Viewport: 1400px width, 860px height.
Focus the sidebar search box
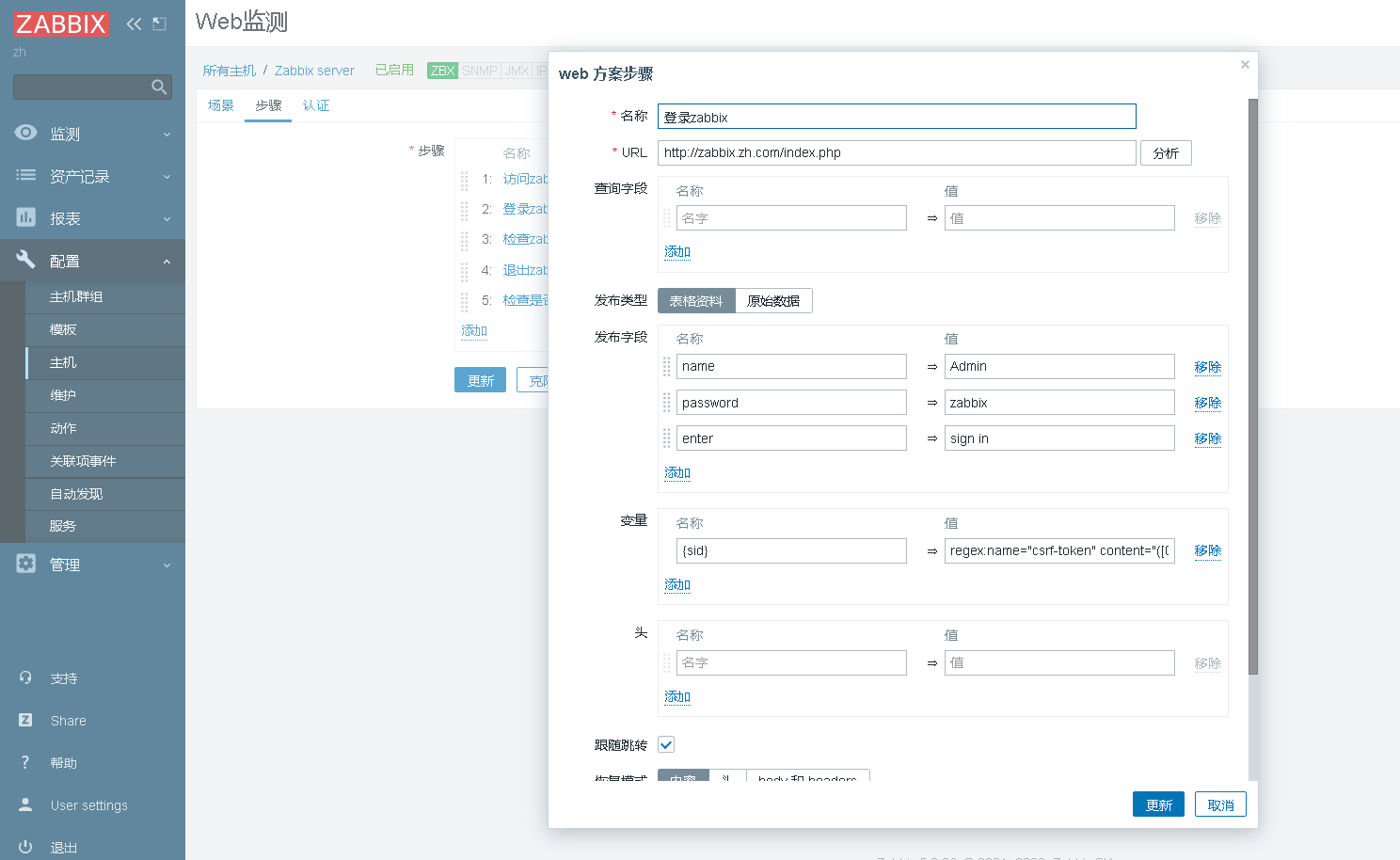coord(92,87)
